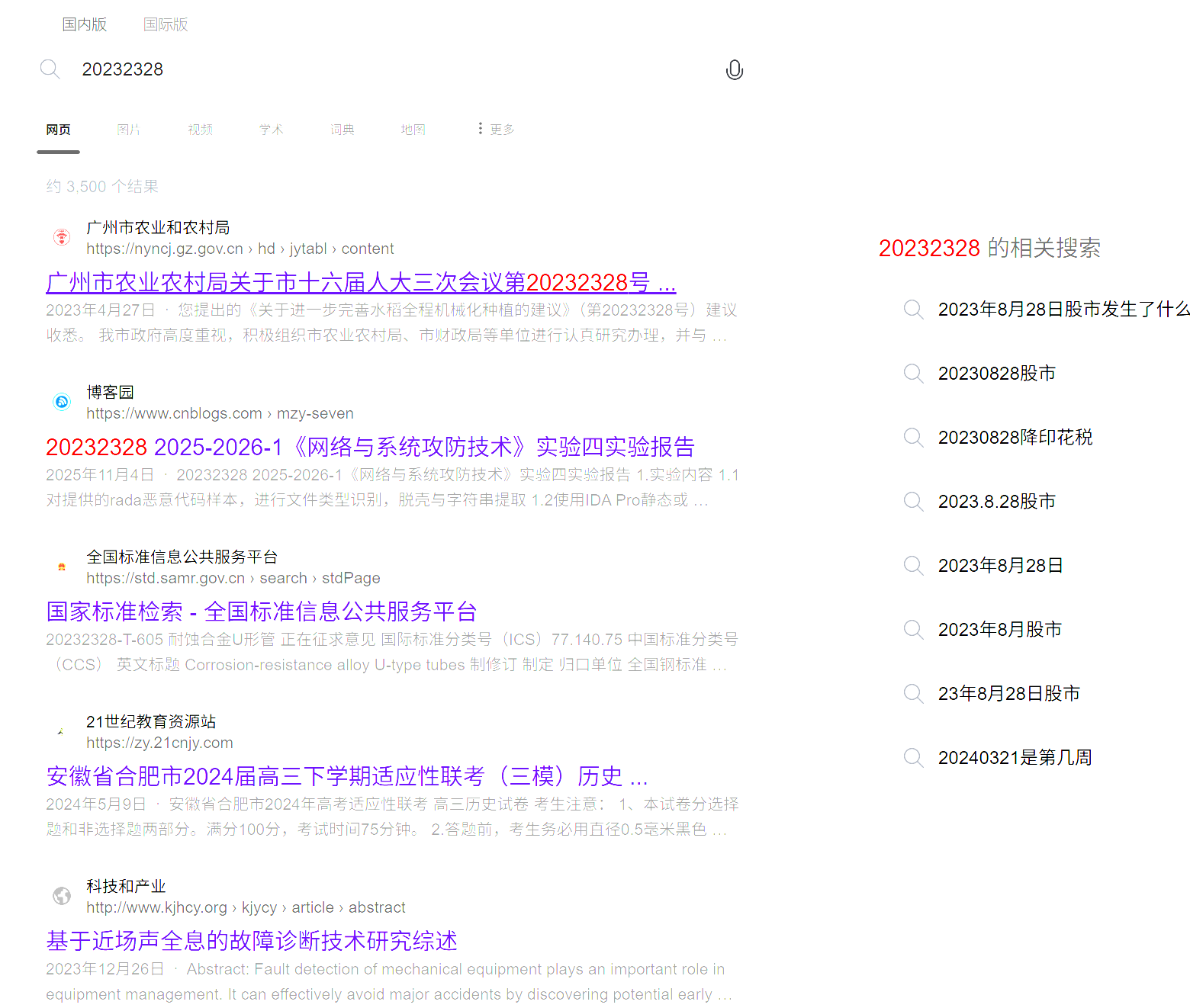Switch to the 图片 tab
Image resolution: width=1190 pixels, height=1008 pixels.
[127, 129]
